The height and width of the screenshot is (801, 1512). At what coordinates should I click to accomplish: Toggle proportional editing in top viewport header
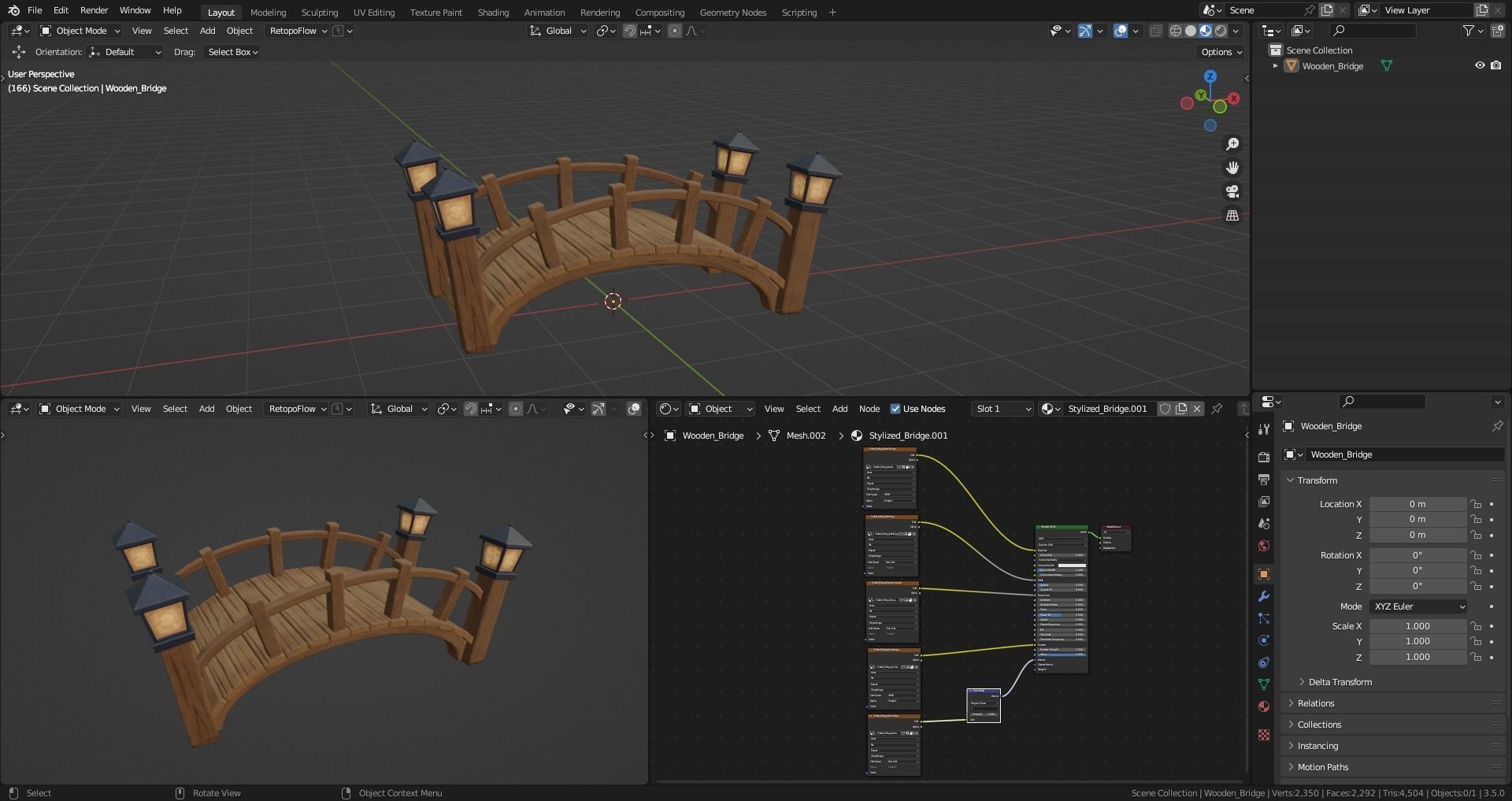(675, 31)
